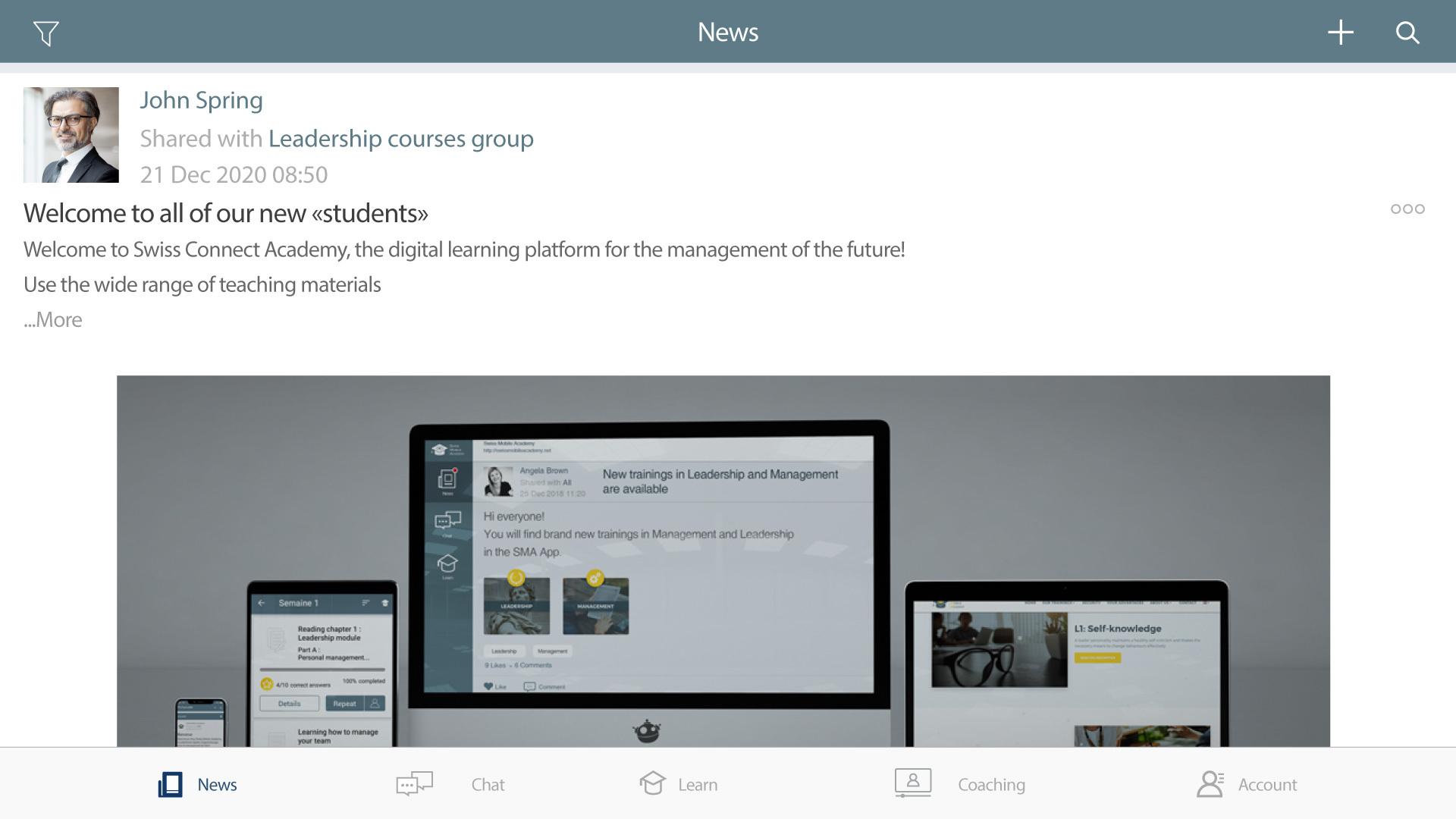Screen dimensions: 1456x819
Task: Open the Account person icon
Action: point(1210,784)
